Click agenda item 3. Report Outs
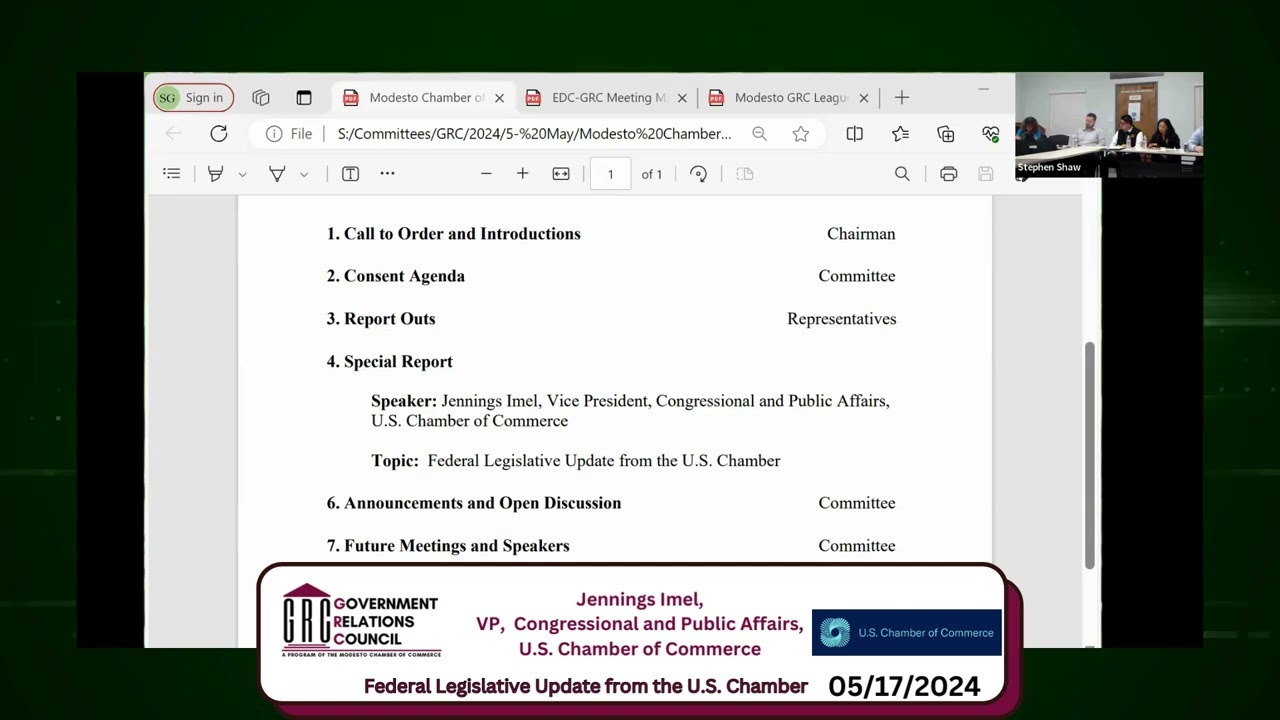1280x720 pixels. point(381,319)
